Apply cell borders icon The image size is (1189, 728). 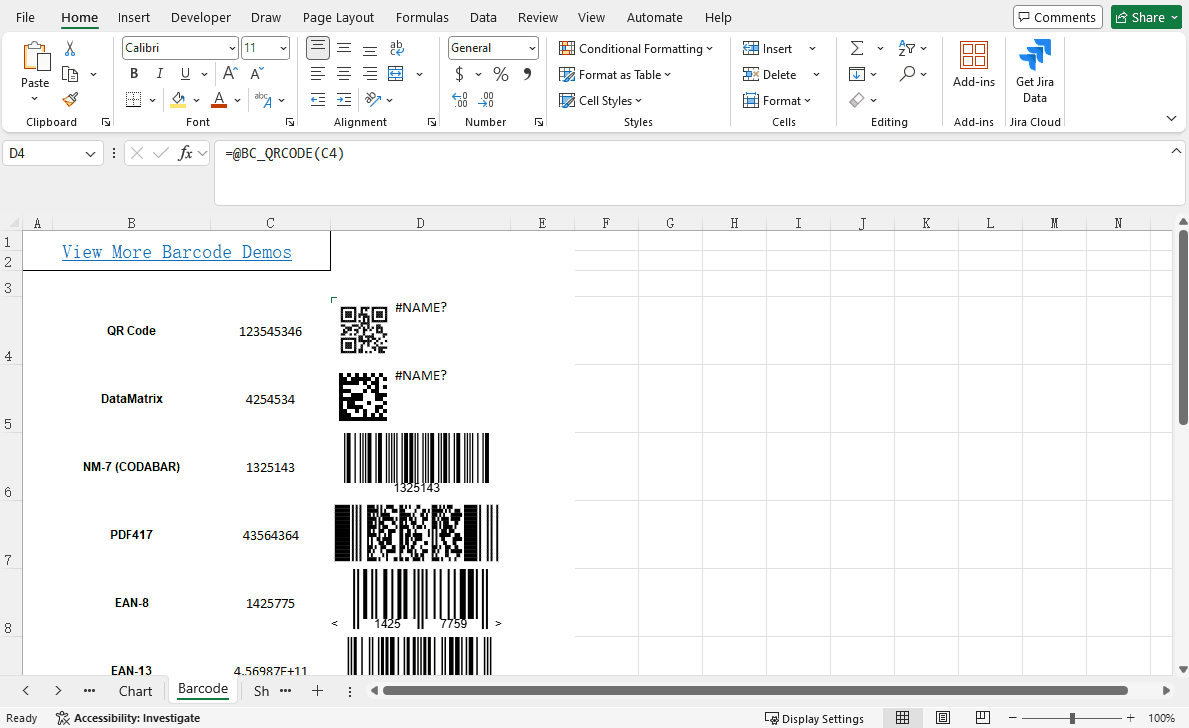pos(133,99)
